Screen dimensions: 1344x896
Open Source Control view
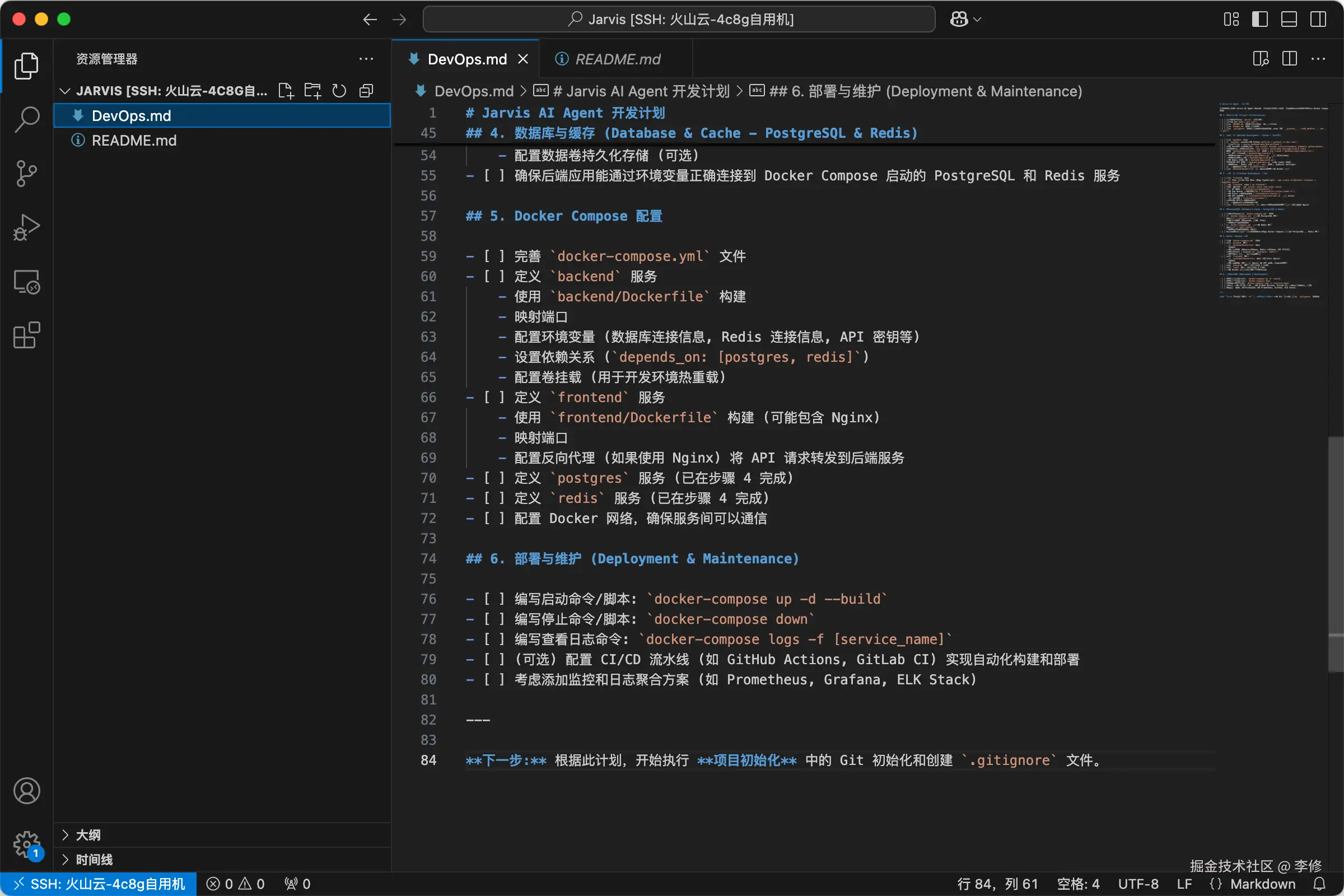point(26,173)
